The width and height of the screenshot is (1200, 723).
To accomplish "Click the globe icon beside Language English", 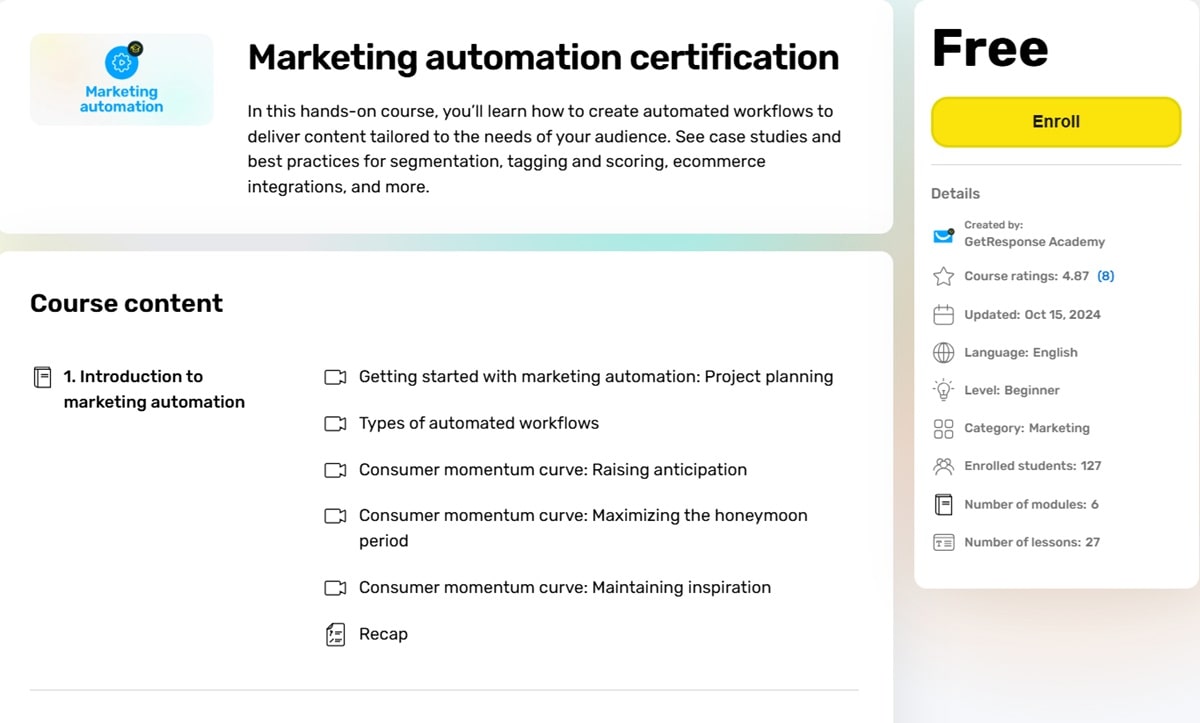I will click(x=942, y=352).
